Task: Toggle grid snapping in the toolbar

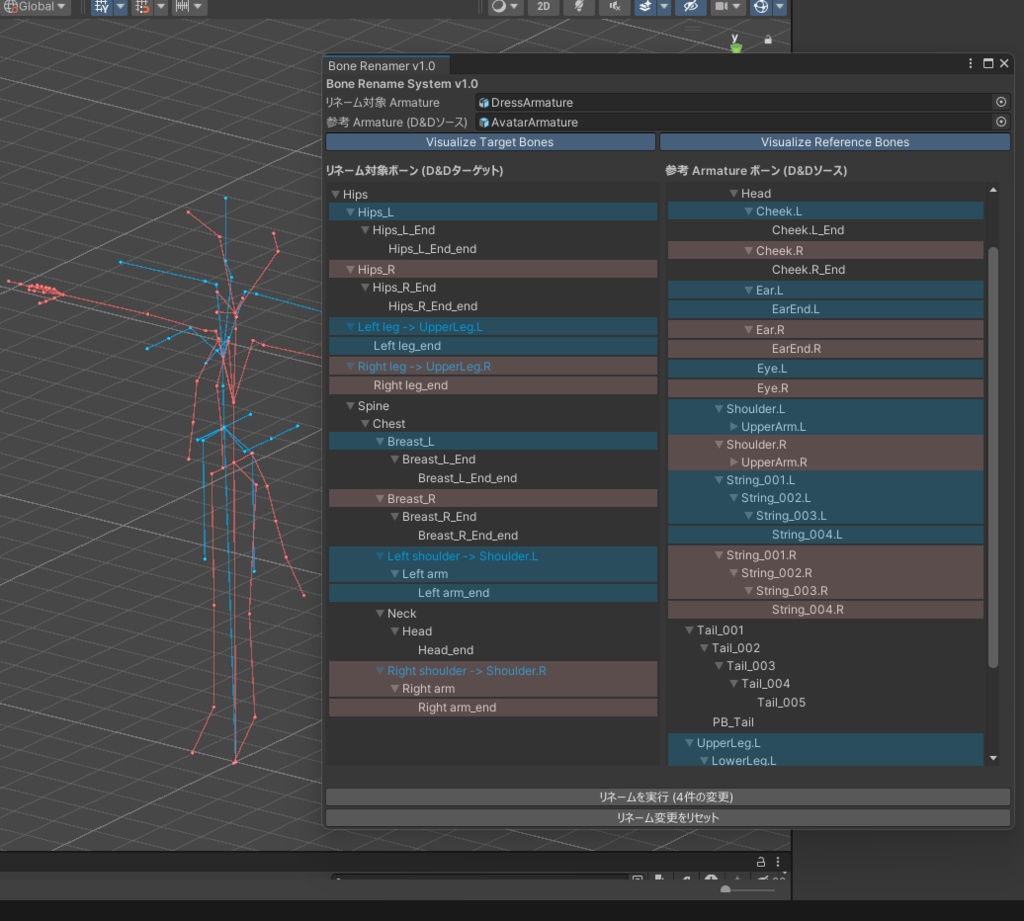Action: pos(142,8)
